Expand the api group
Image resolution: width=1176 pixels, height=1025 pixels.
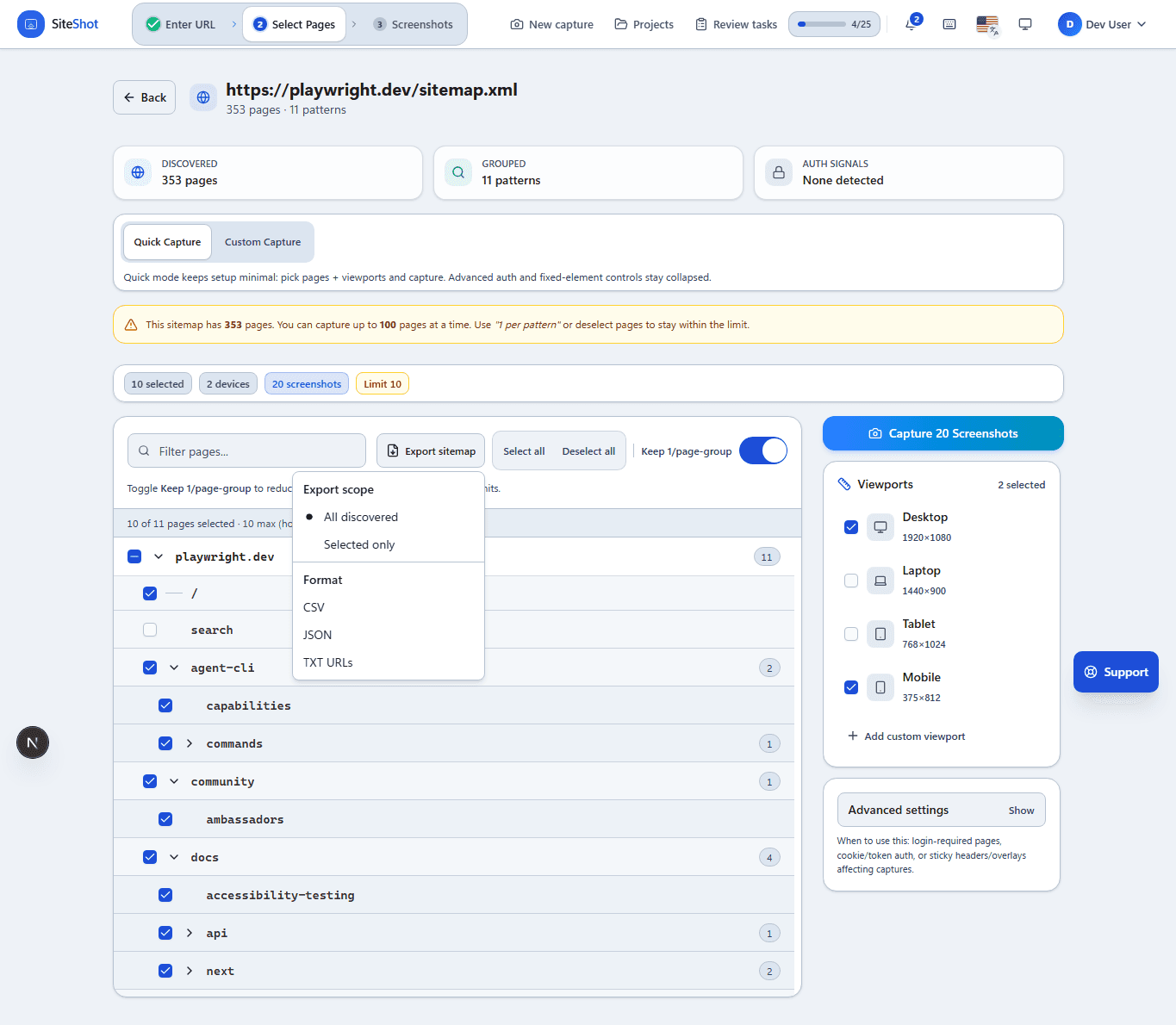click(x=190, y=933)
